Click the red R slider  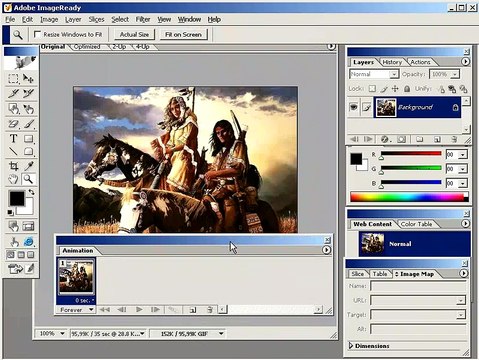(411, 154)
